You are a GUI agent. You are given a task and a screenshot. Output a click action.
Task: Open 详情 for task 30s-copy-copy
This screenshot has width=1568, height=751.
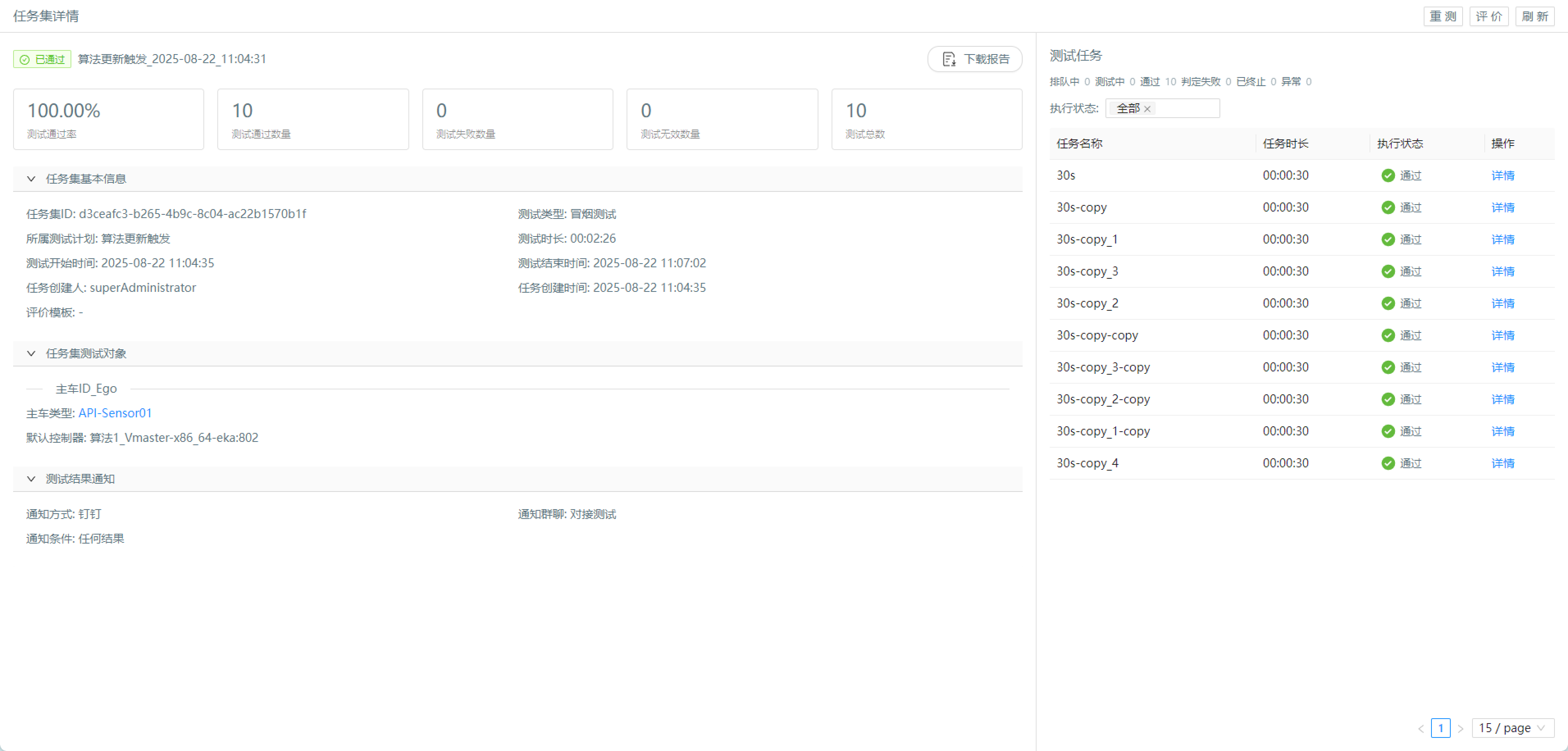[1502, 335]
